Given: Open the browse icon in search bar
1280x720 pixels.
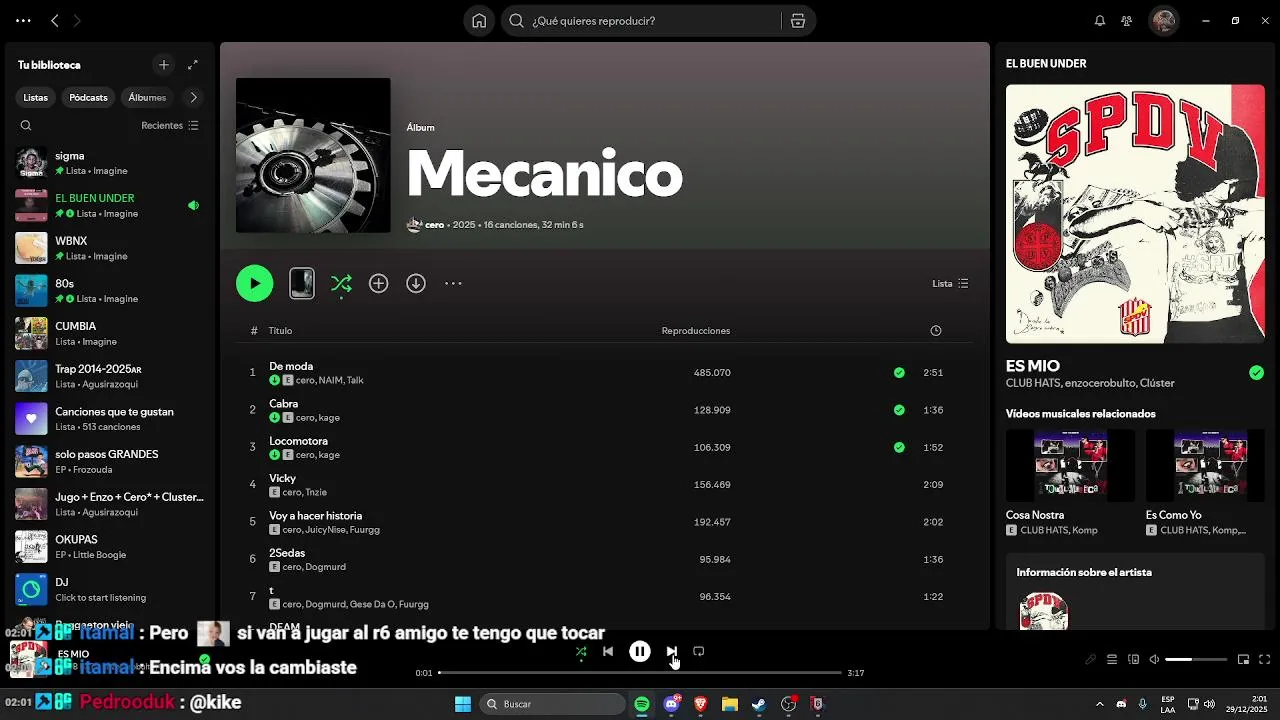Looking at the screenshot, I should [798, 21].
